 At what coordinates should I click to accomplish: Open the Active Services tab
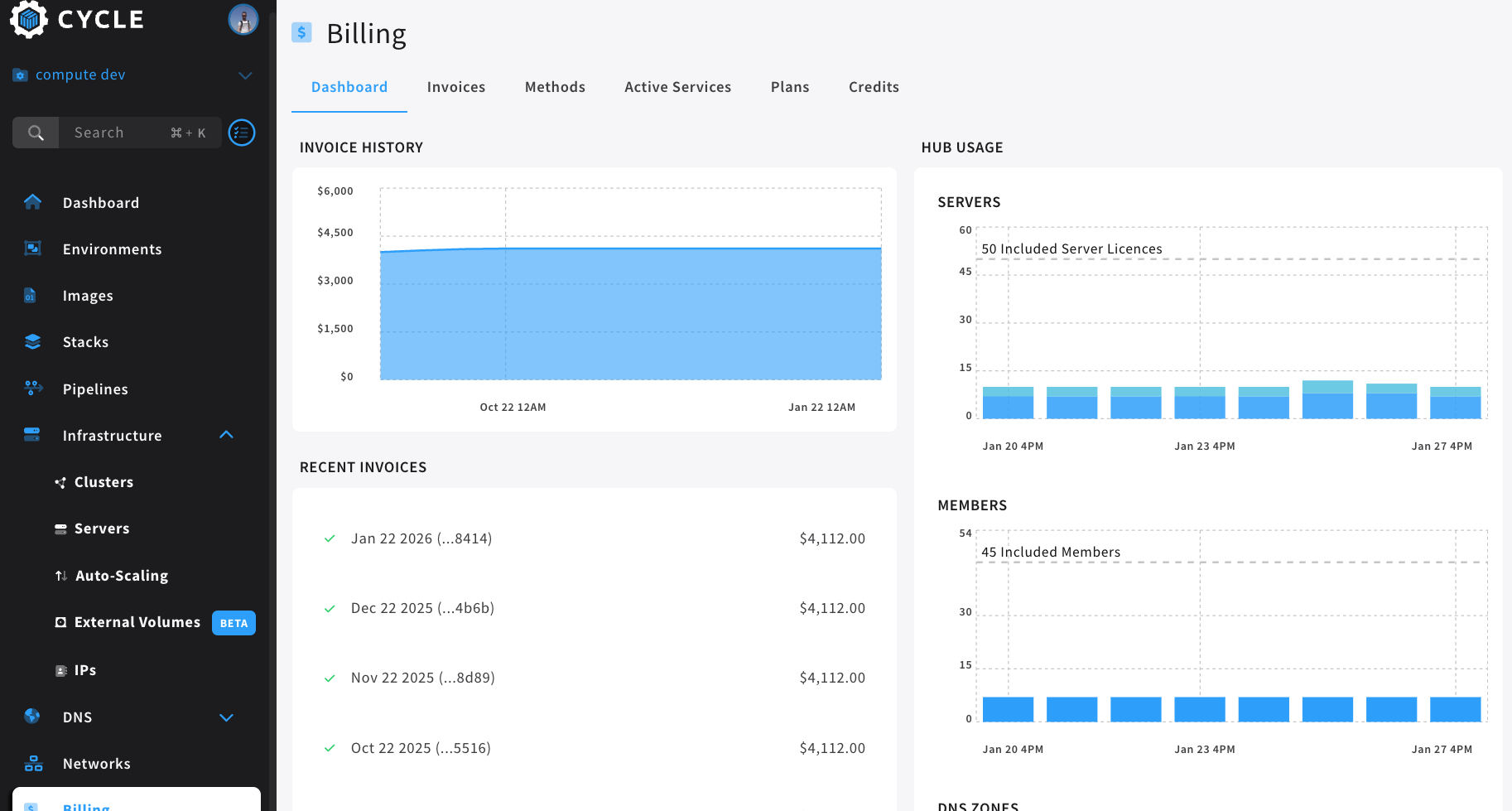pyautogui.click(x=677, y=86)
